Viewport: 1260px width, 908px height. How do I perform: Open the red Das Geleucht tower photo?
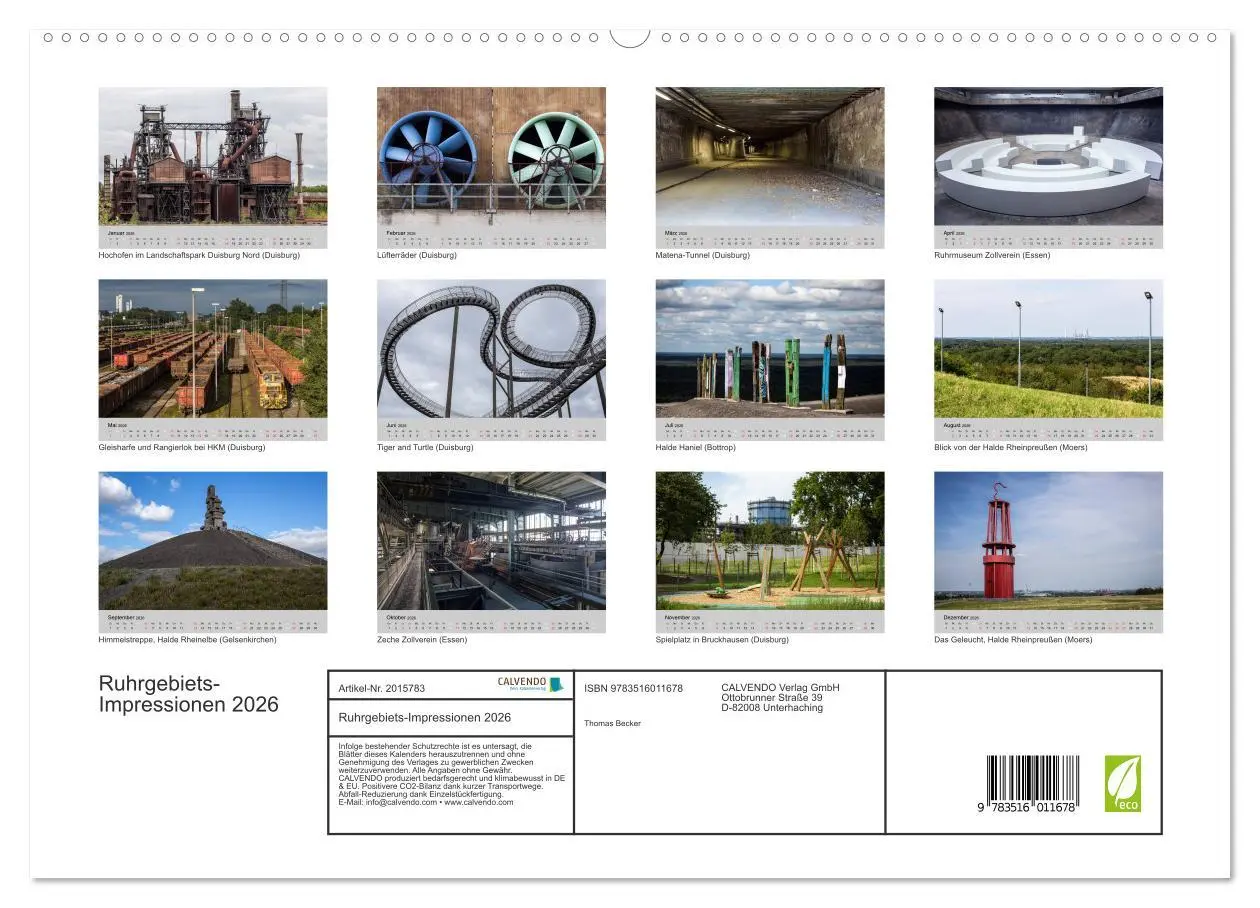1048,541
